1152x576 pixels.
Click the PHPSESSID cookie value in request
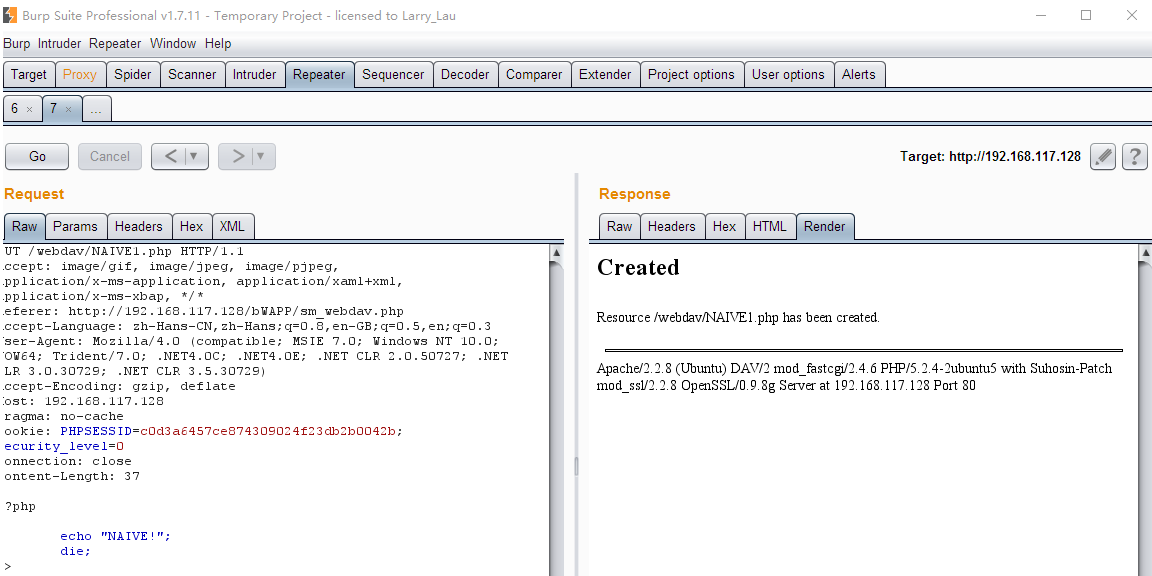tap(270, 431)
